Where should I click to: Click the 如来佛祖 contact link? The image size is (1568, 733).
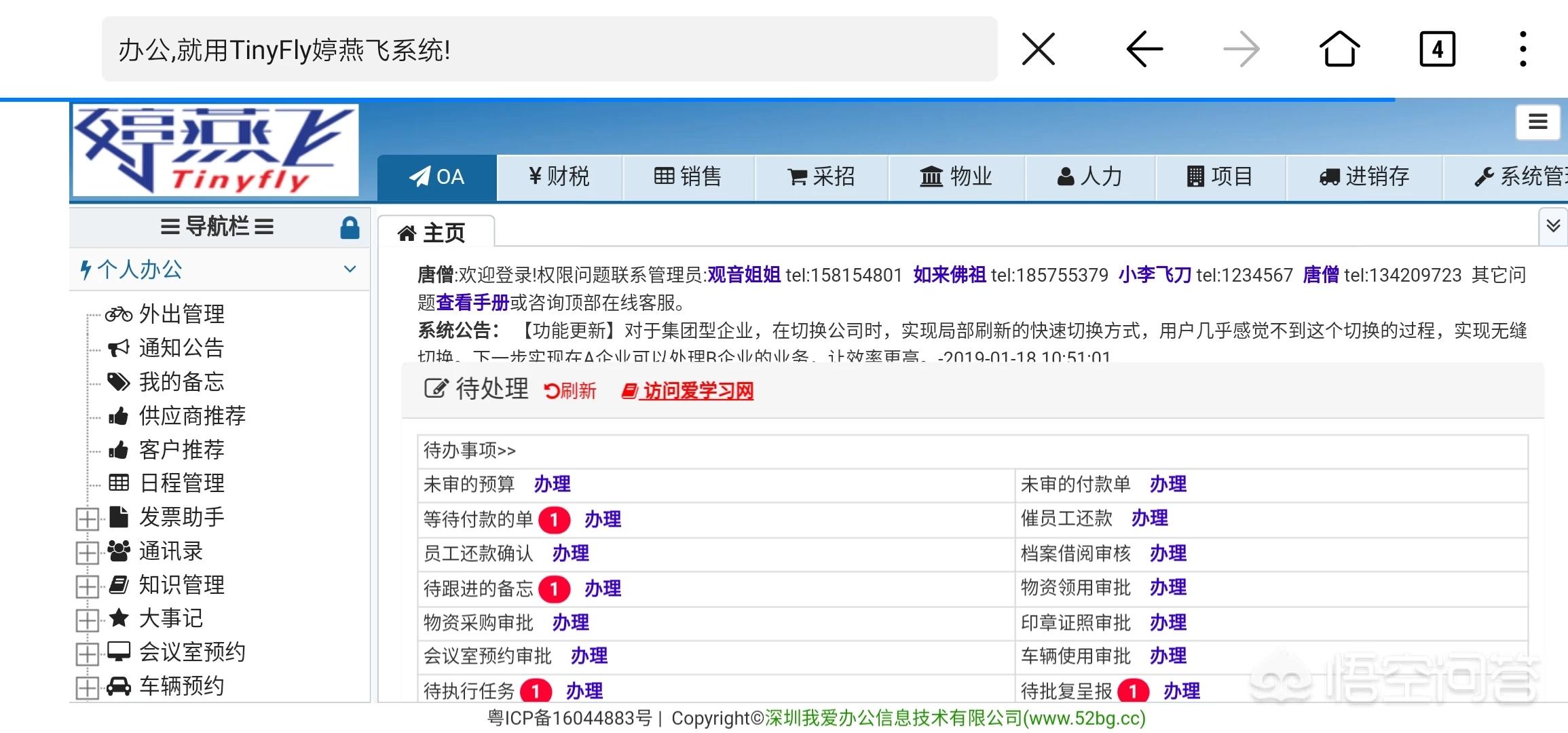tap(950, 275)
